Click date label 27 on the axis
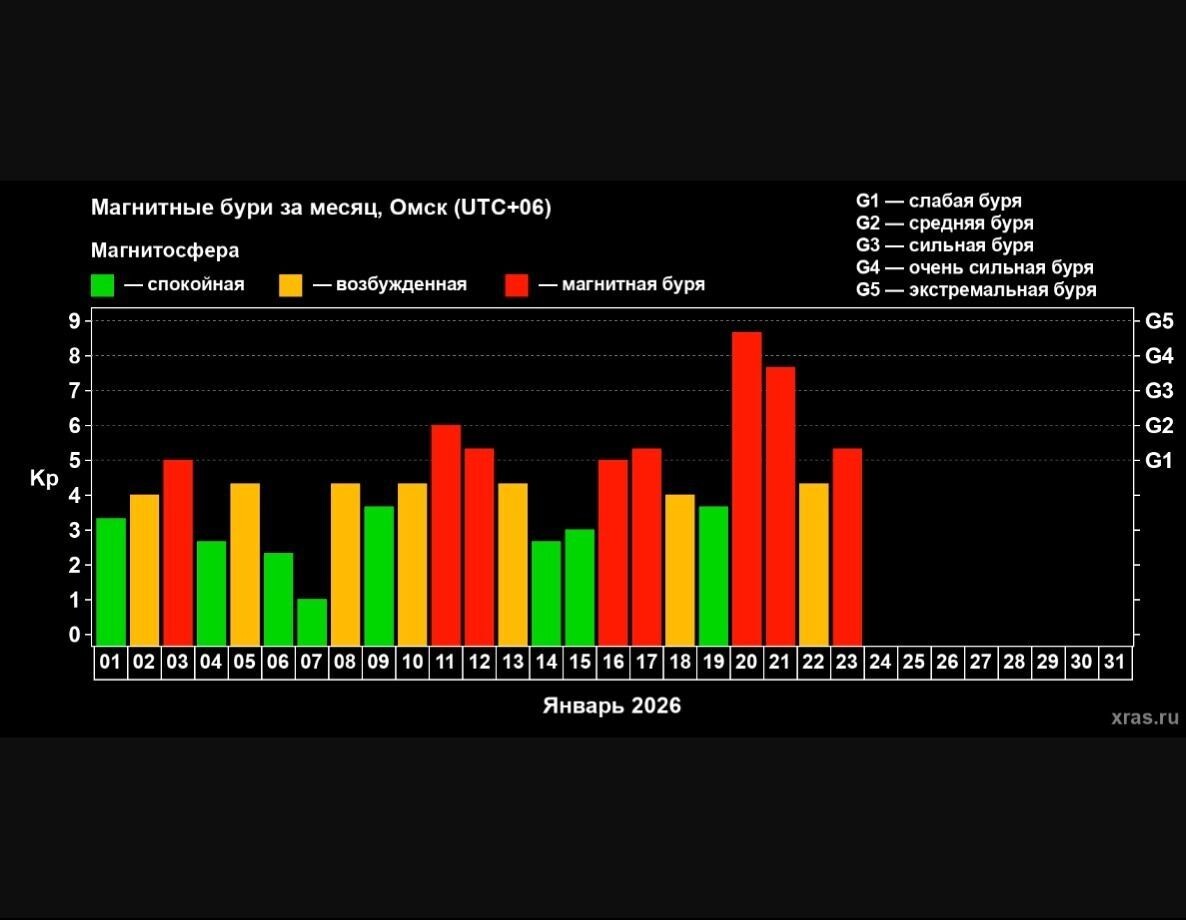Image resolution: width=1186 pixels, height=920 pixels. (980, 662)
